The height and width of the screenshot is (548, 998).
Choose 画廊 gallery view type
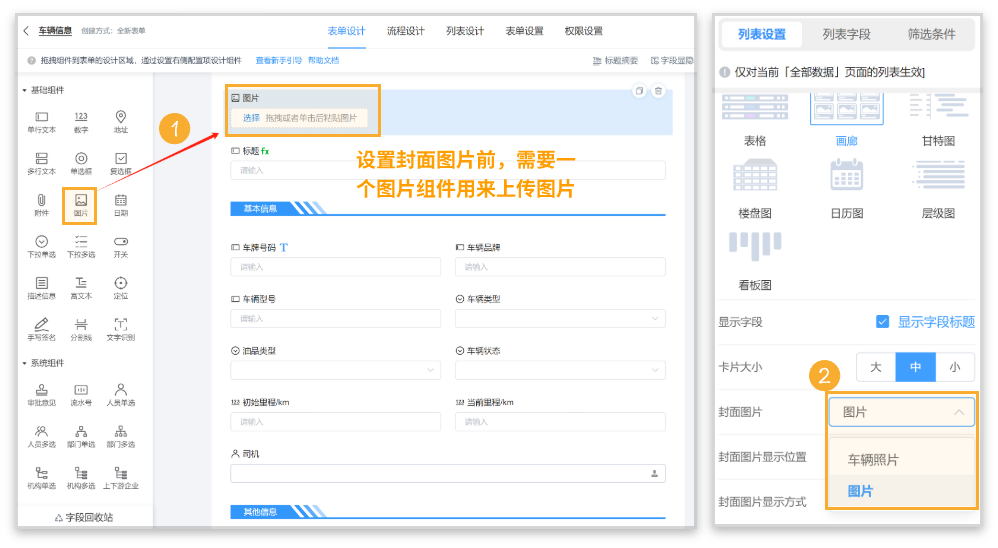pyautogui.click(x=847, y=120)
